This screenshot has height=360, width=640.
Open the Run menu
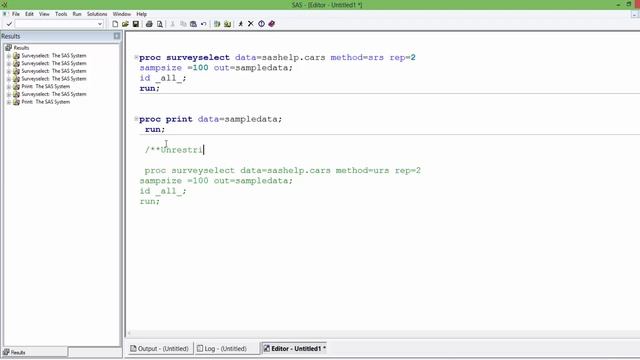(77, 14)
